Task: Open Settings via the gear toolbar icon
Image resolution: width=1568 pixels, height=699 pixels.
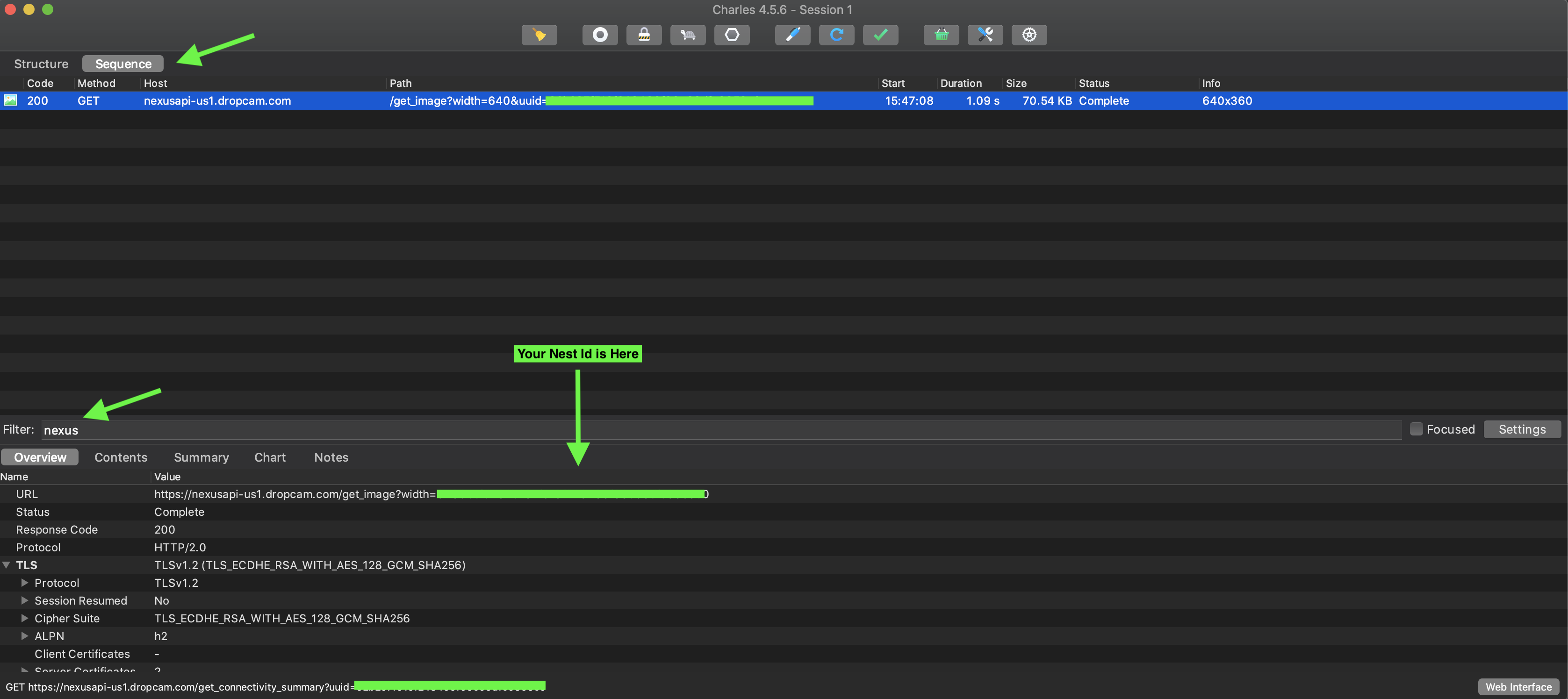Action: [1029, 35]
